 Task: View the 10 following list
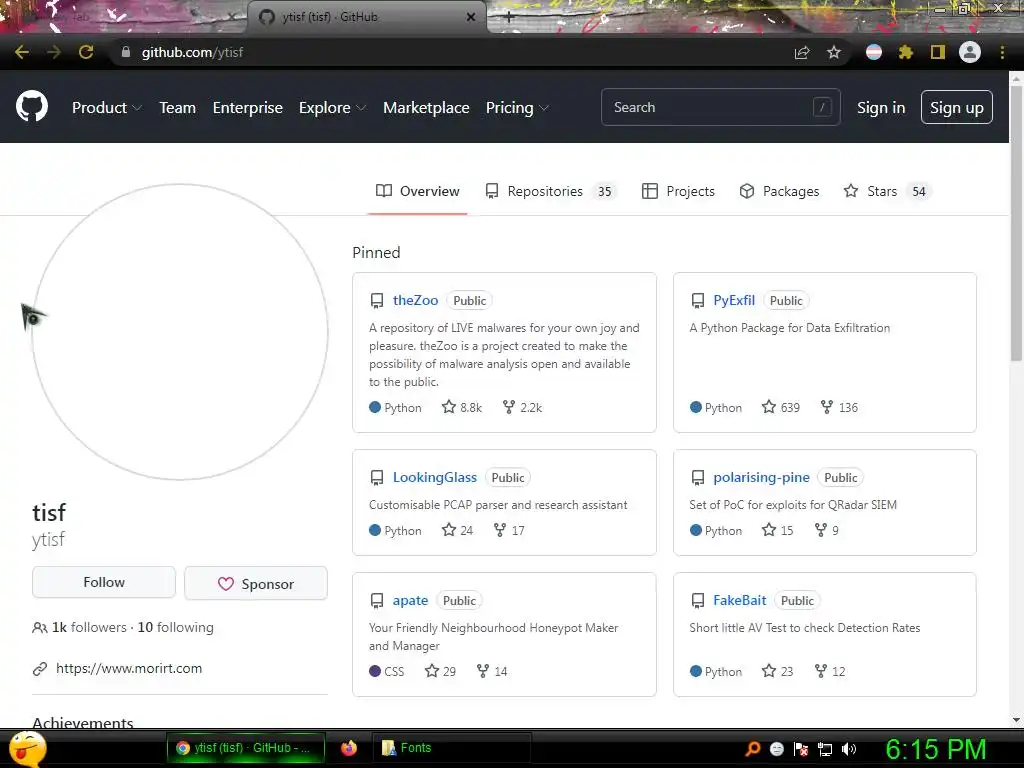click(176, 628)
